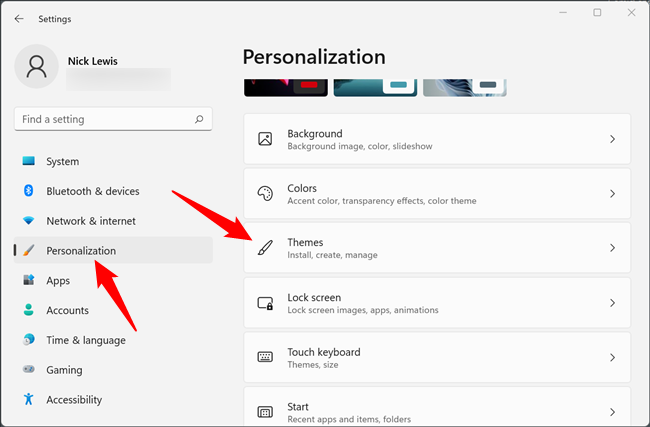
Task: Open Themes using its right chevron
Action: coord(612,248)
